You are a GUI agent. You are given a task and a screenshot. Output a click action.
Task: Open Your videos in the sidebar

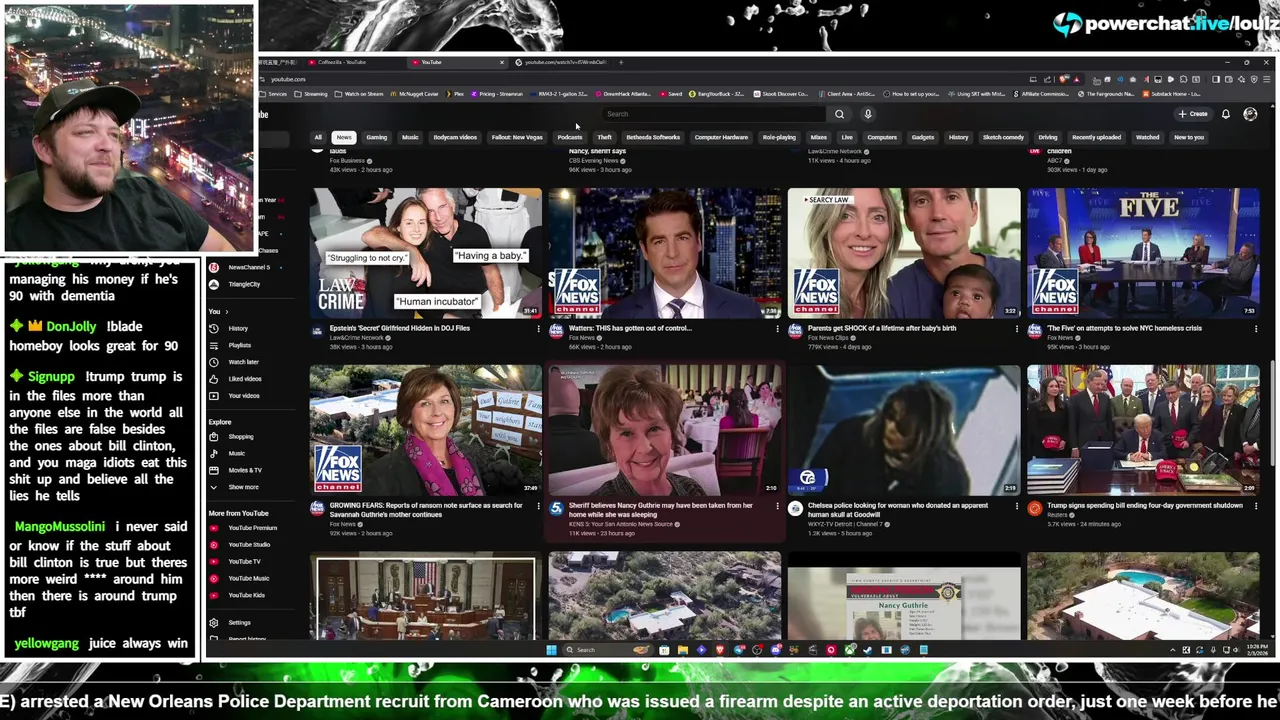click(x=243, y=396)
